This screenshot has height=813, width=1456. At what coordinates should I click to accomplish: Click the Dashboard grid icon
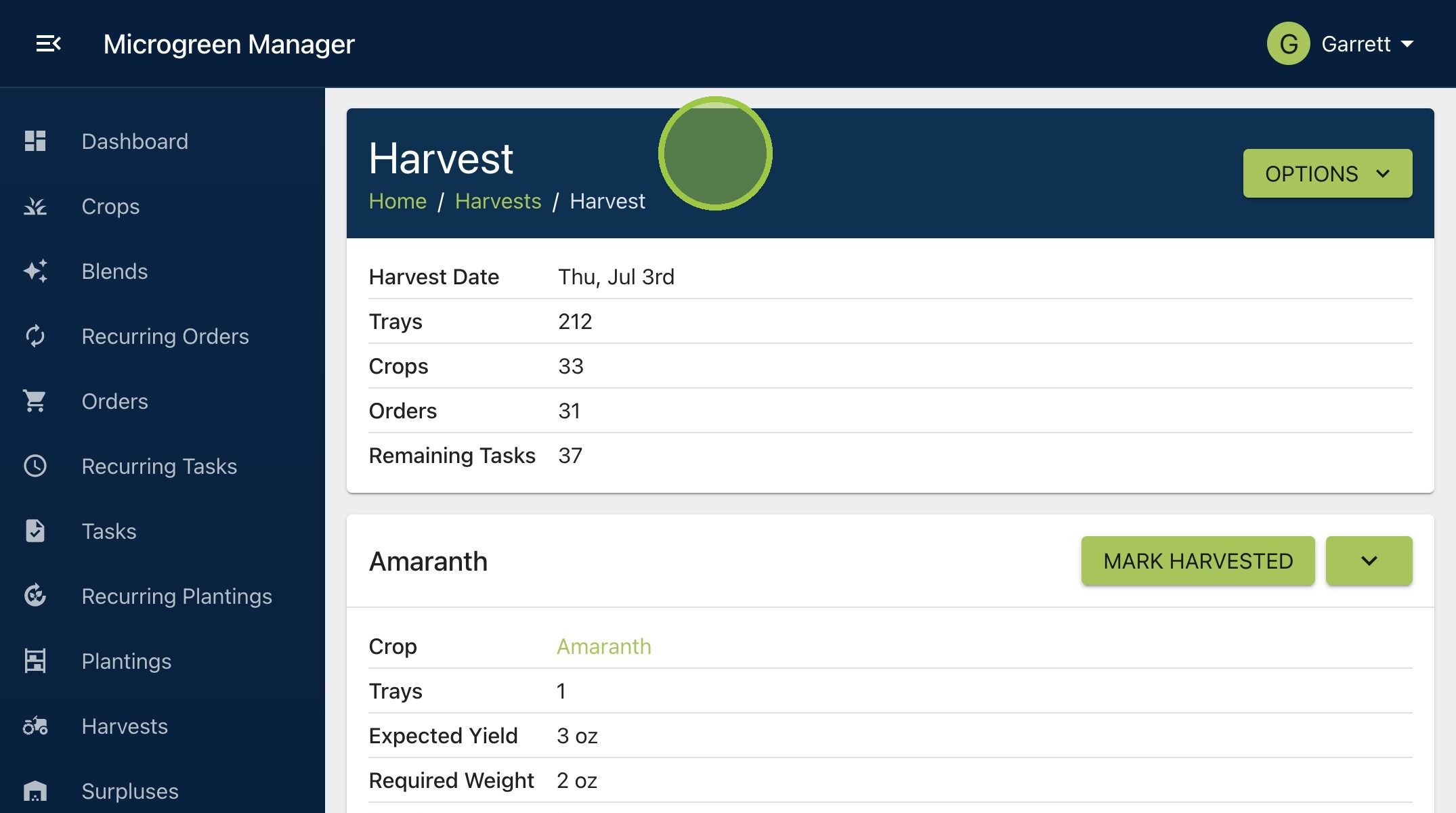pyautogui.click(x=35, y=141)
